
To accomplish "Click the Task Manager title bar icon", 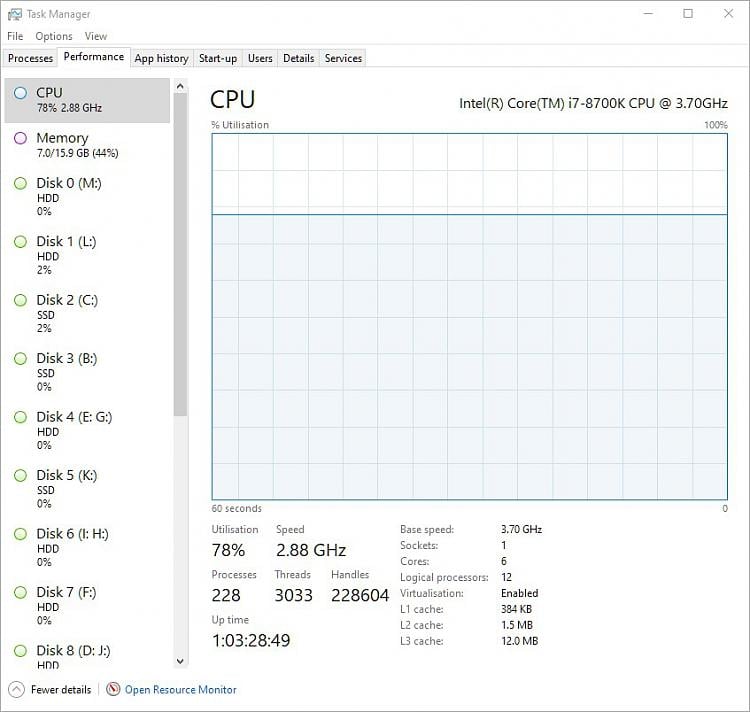I will pos(14,14).
